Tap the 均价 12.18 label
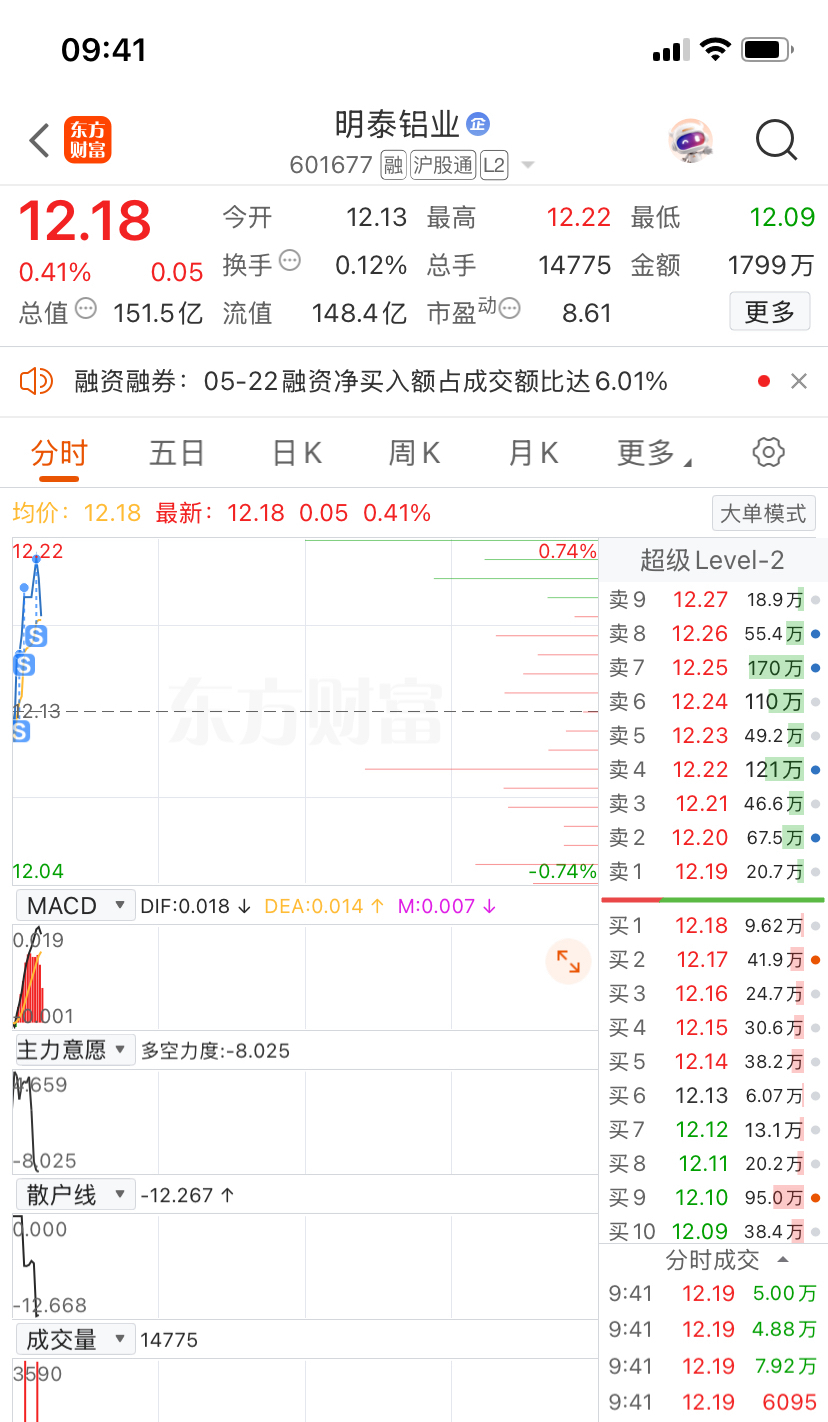Image resolution: width=828 pixels, height=1422 pixels. [x=77, y=513]
